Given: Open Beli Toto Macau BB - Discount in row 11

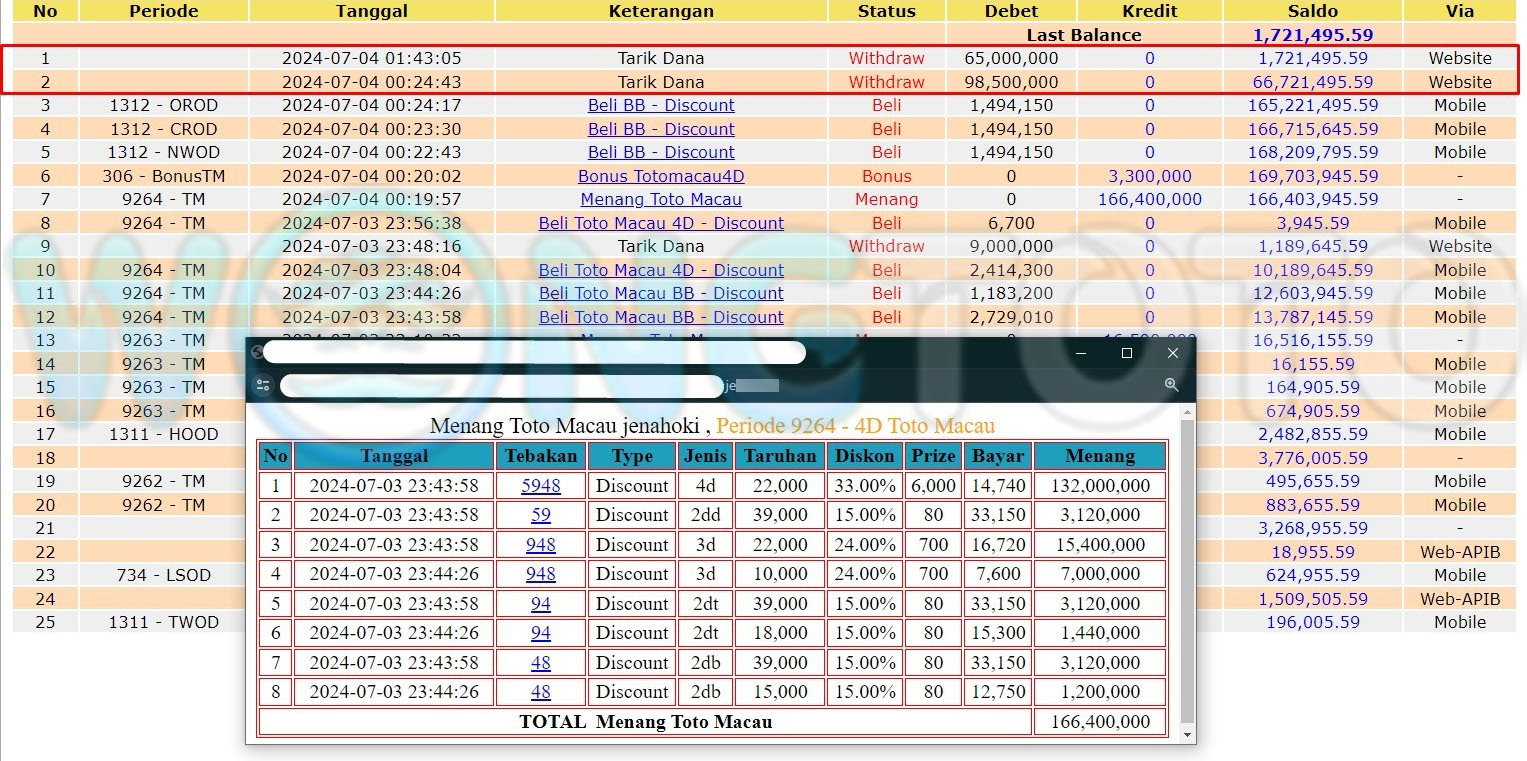Looking at the screenshot, I should (661, 293).
